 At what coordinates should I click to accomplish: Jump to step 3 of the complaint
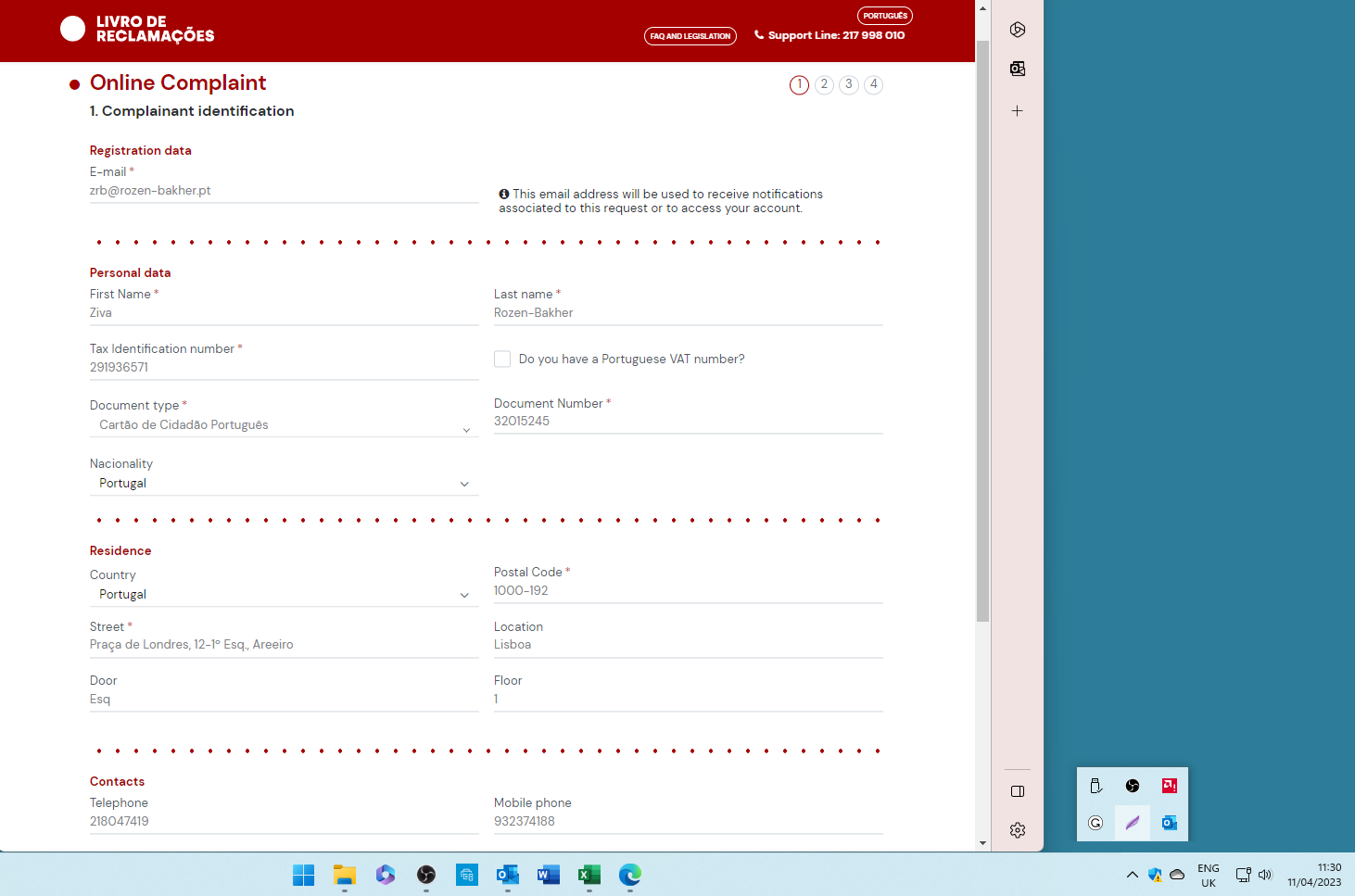[849, 84]
